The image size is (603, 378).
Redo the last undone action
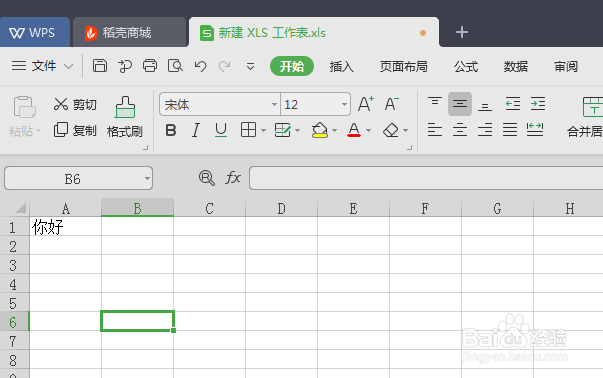click(x=225, y=66)
